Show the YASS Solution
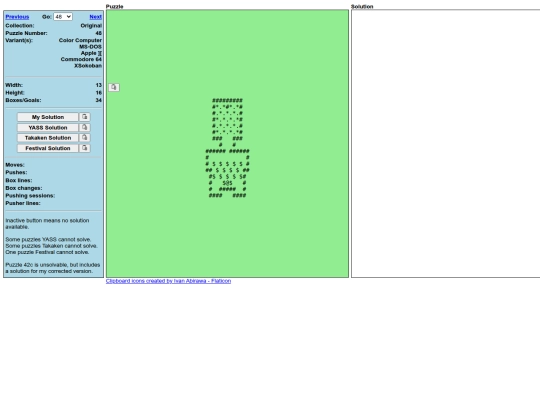 (48, 127)
